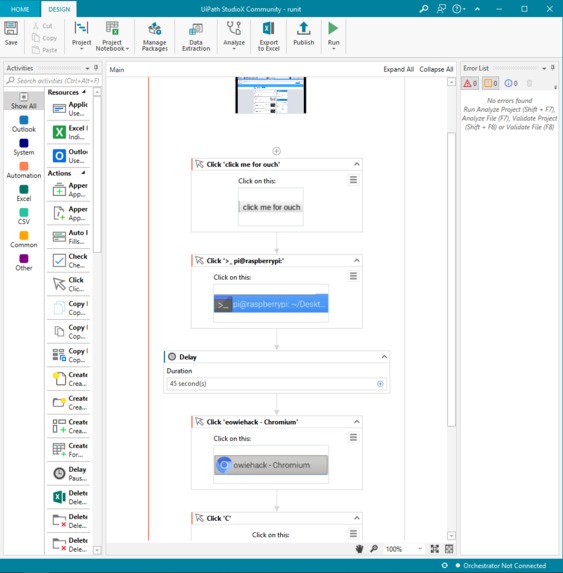Open options menu for 'click me for ouch'
The width and height of the screenshot is (563, 573).
point(353,179)
